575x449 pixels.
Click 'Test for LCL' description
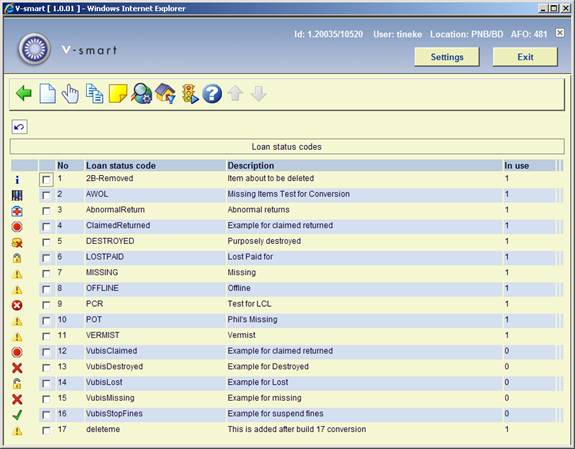[x=249, y=304]
